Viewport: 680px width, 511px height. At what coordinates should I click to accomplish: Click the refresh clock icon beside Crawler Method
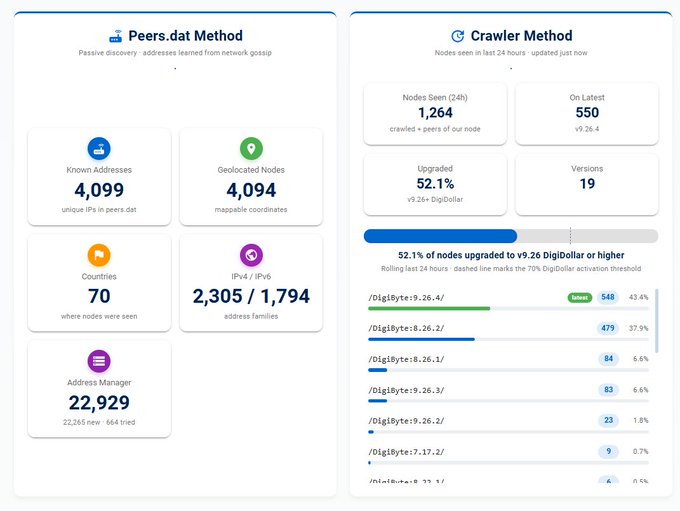pyautogui.click(x=458, y=36)
